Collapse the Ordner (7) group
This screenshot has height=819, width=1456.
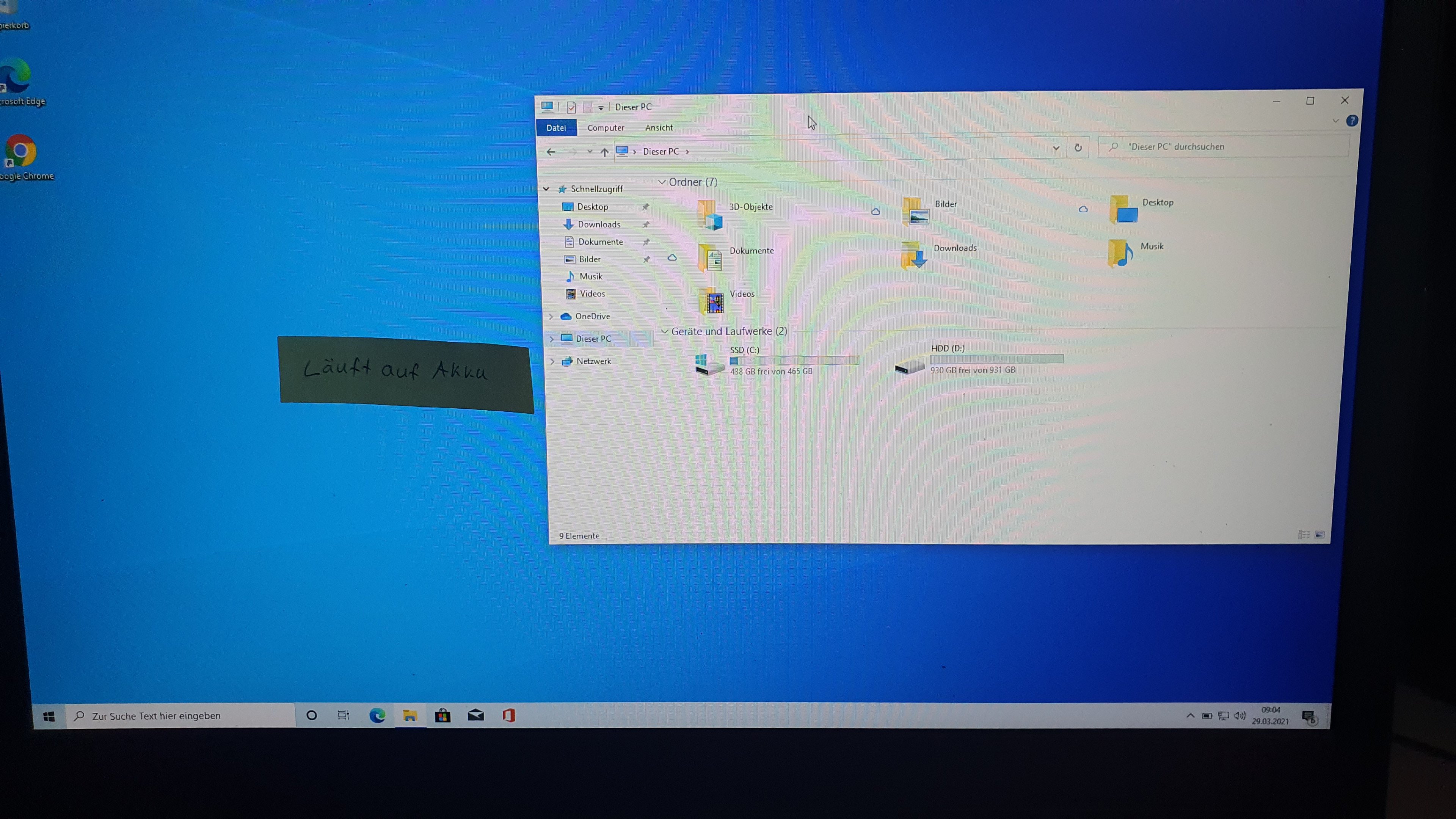(662, 182)
